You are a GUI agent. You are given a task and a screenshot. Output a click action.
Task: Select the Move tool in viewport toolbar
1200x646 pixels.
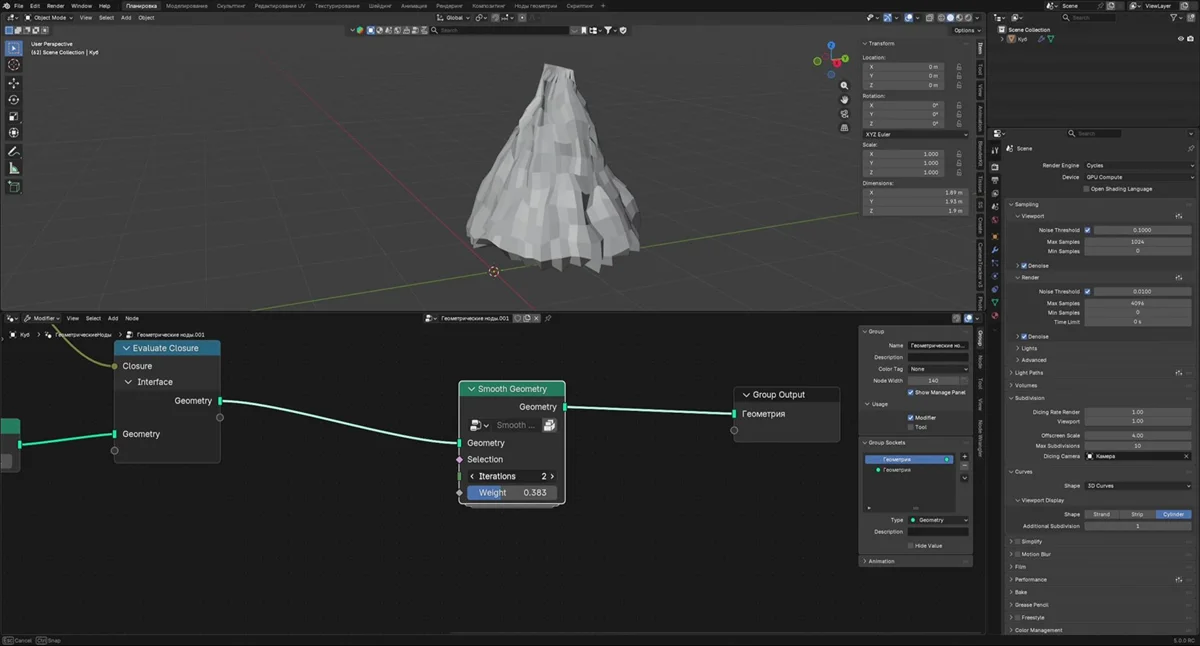14,82
